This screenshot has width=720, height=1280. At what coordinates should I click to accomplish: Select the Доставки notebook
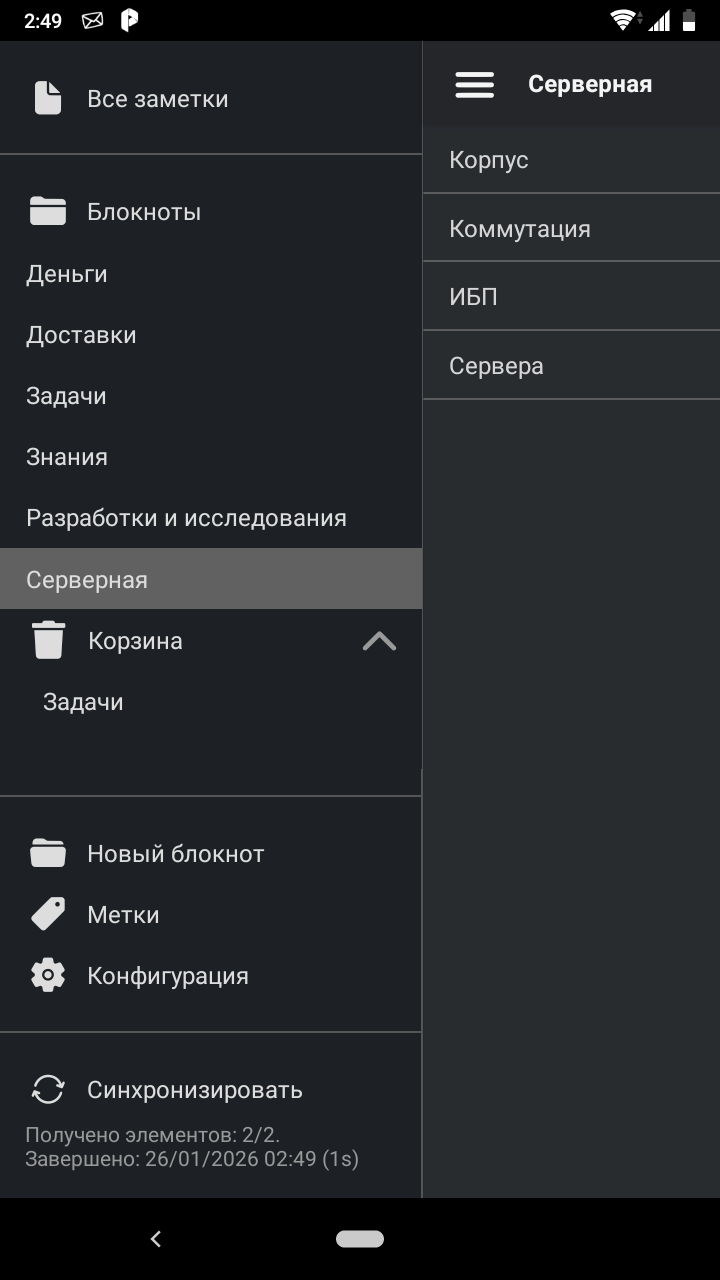(x=81, y=335)
